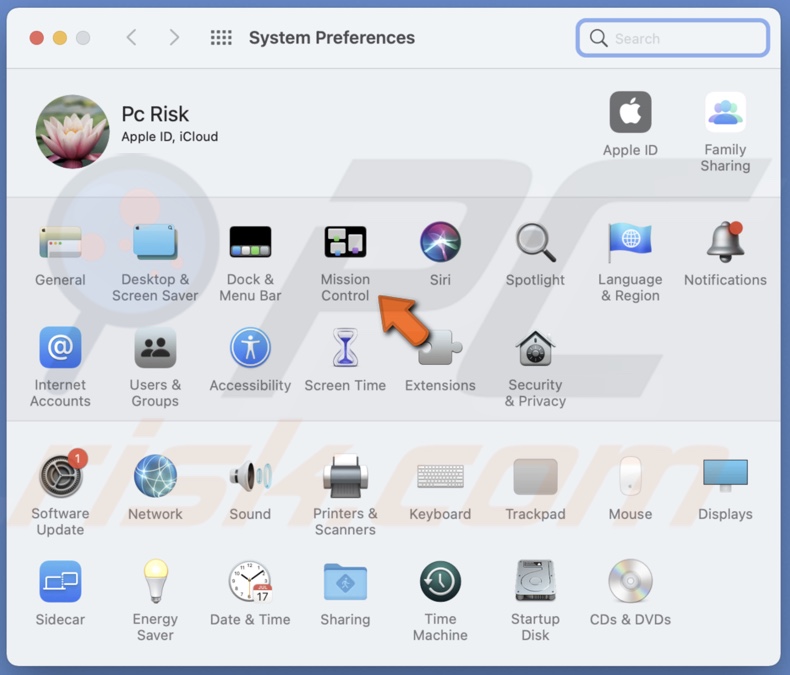The height and width of the screenshot is (675, 790).
Task: Open Dock & Menu Bar settings
Action: [x=250, y=243]
